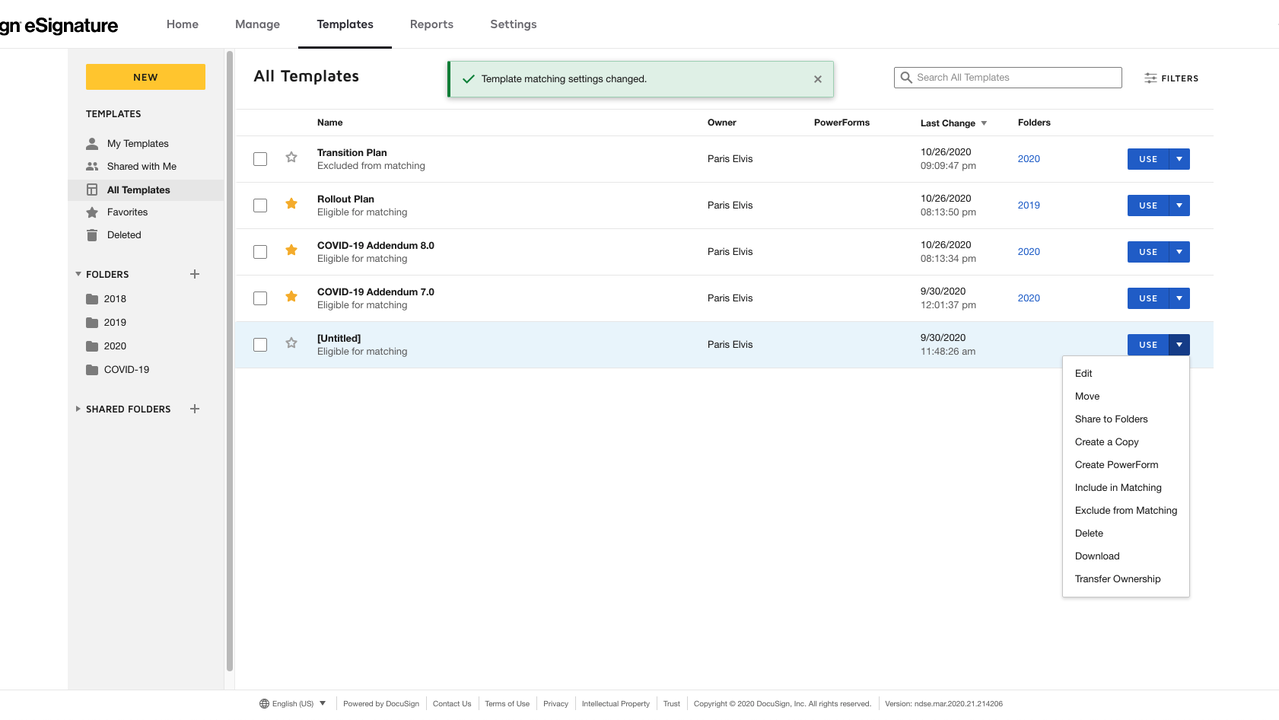Choose Exclude from Matching in menu
1279x720 pixels.
coord(1125,511)
